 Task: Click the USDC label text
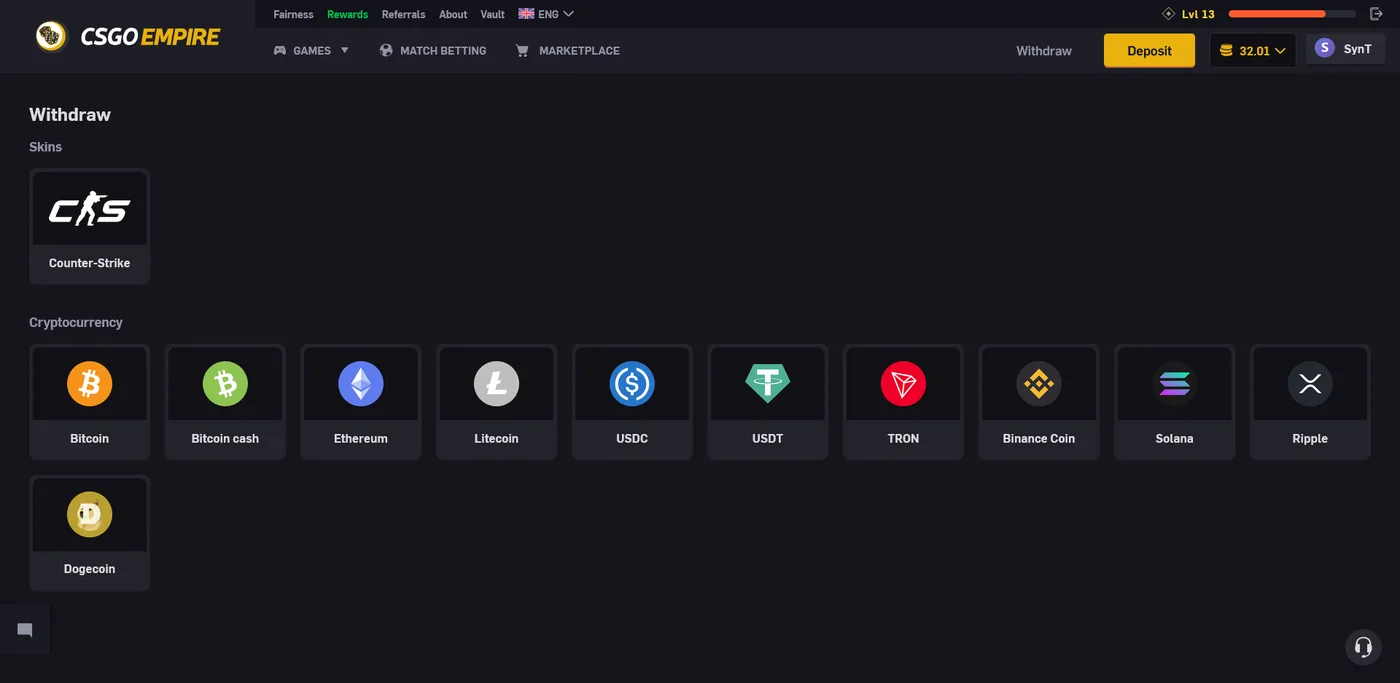tap(632, 438)
